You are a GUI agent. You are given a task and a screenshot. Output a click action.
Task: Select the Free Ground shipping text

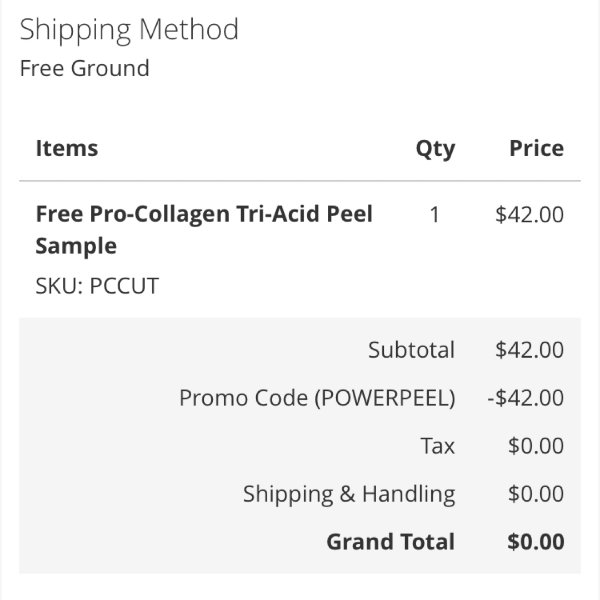(85, 68)
